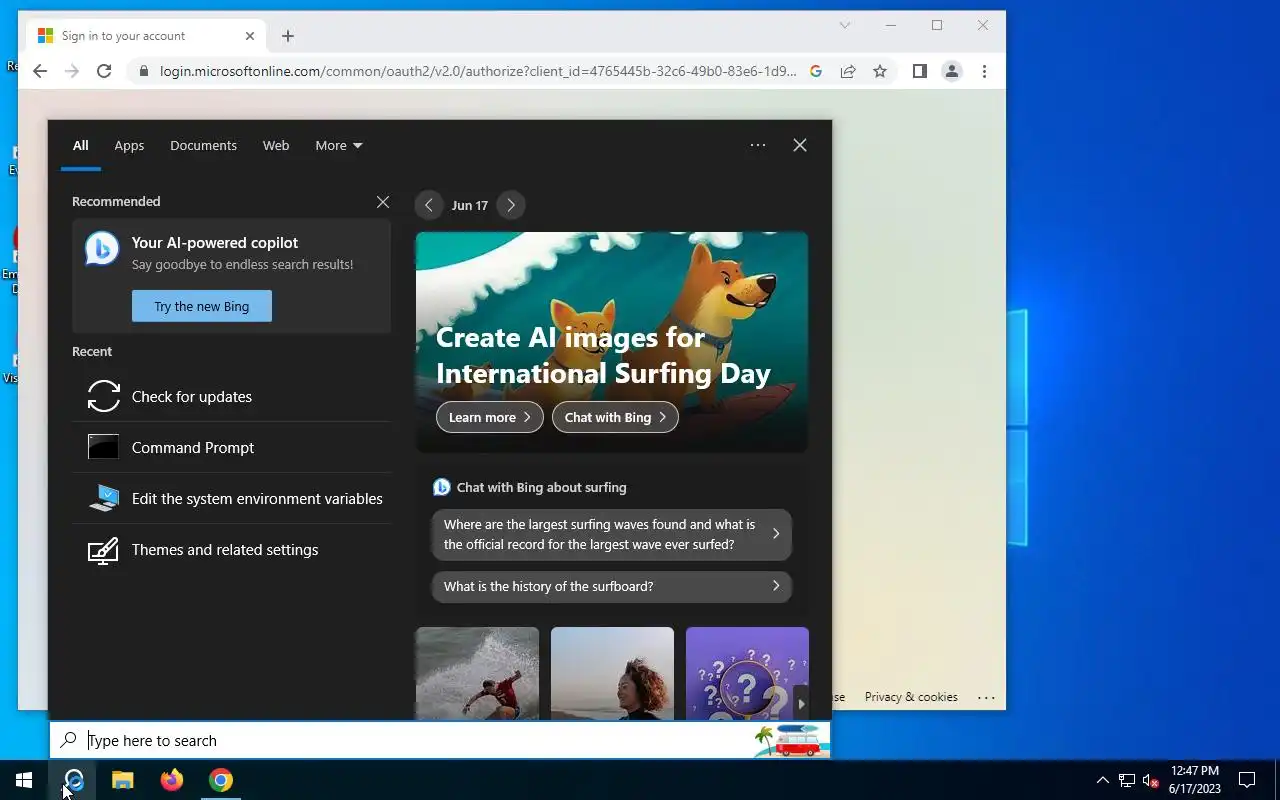Screen dimensions: 1280x800
Task: Click Try the new Bing button
Action: (202, 306)
